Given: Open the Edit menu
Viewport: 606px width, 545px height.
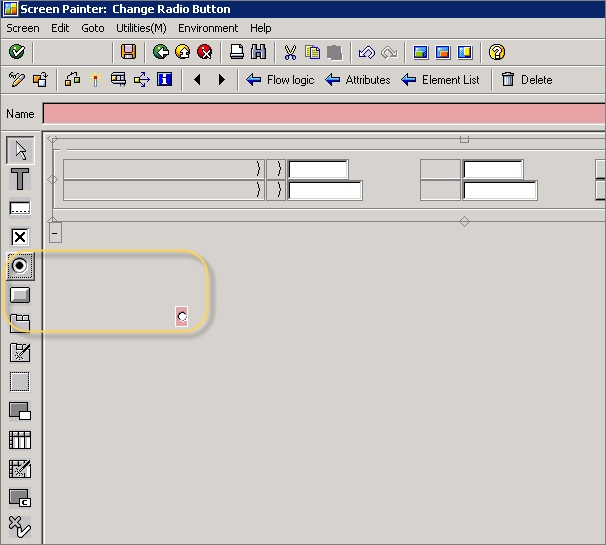Looking at the screenshot, I should click(x=60, y=28).
